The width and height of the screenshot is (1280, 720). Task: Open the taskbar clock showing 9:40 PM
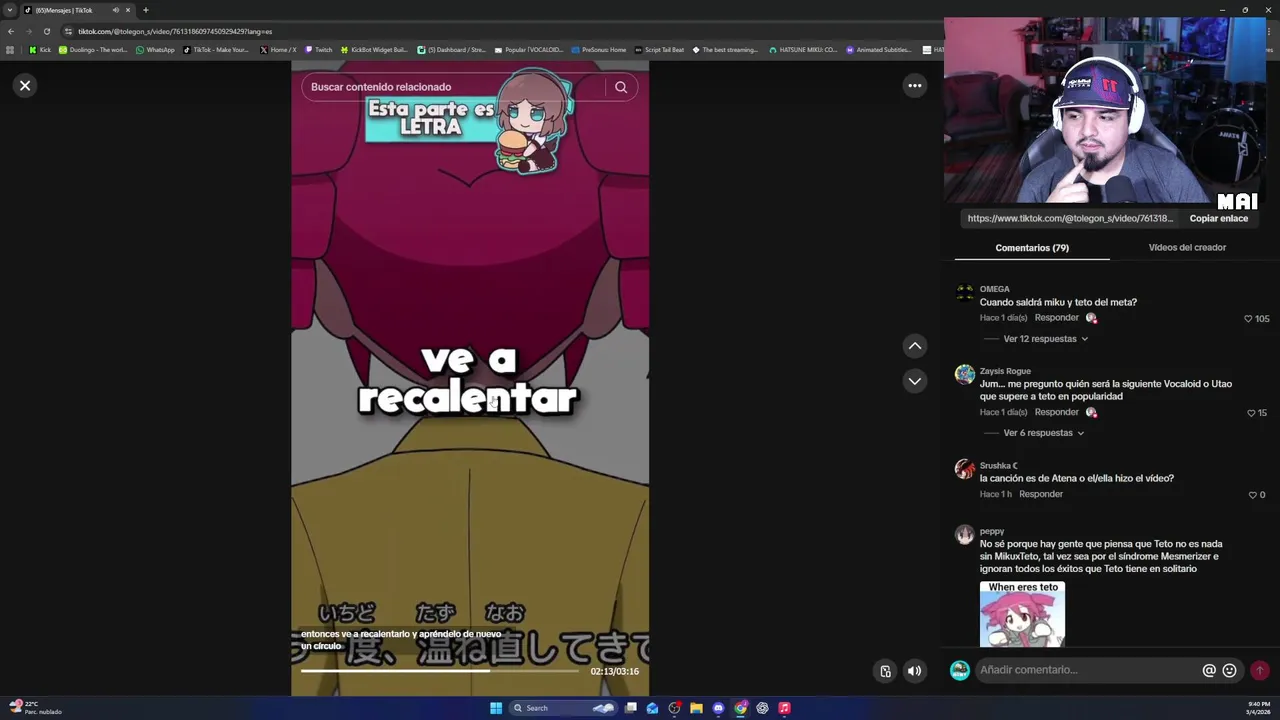pyautogui.click(x=1259, y=708)
